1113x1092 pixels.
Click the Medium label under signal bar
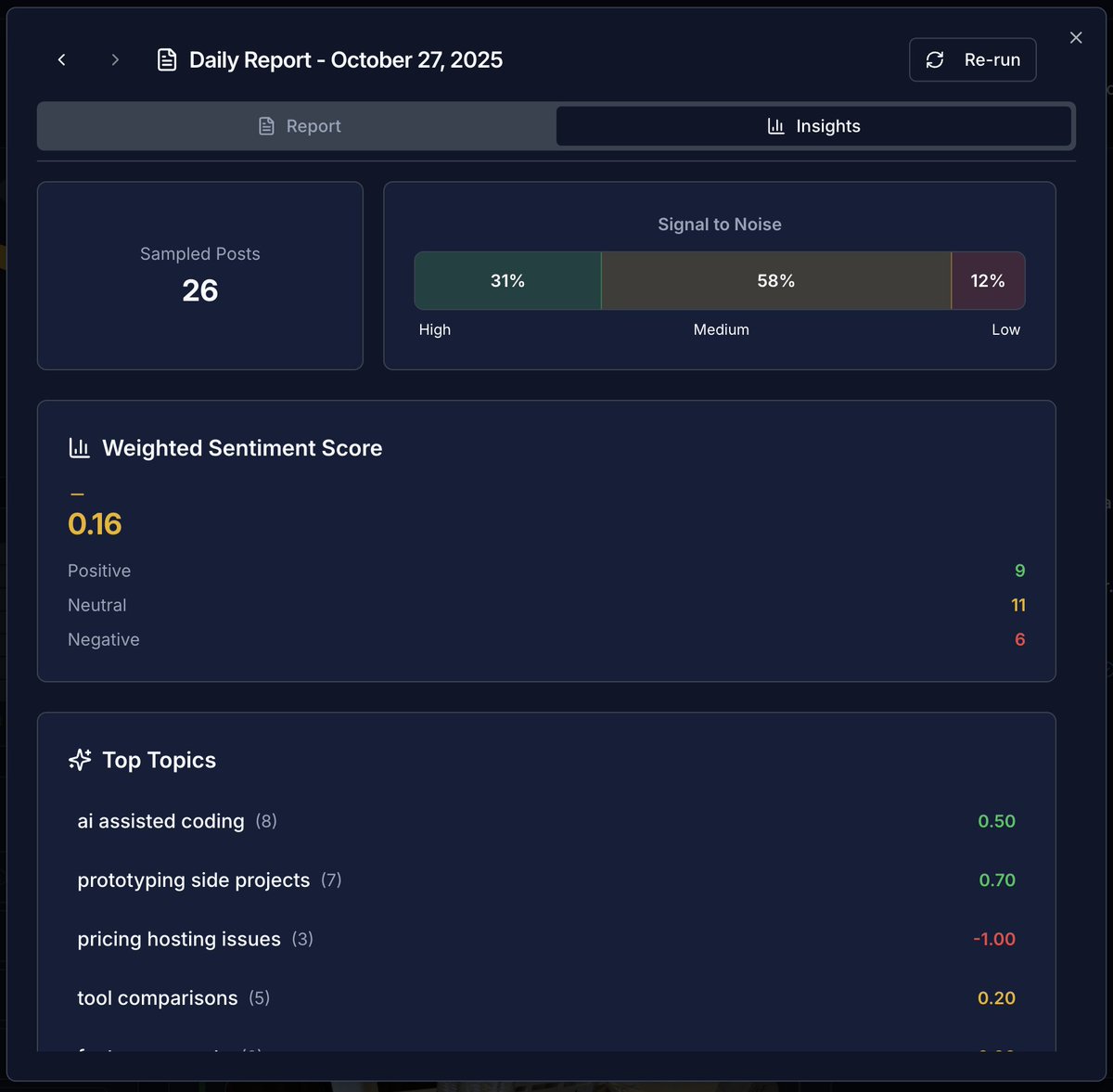[722, 329]
